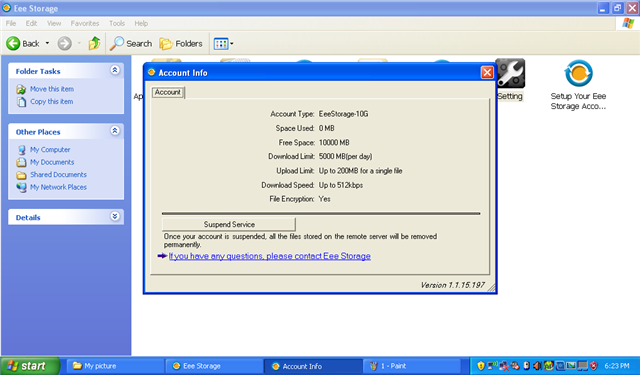Switch to 1 - Paint taskbar button
The width and height of the screenshot is (640, 375).
coord(412,366)
